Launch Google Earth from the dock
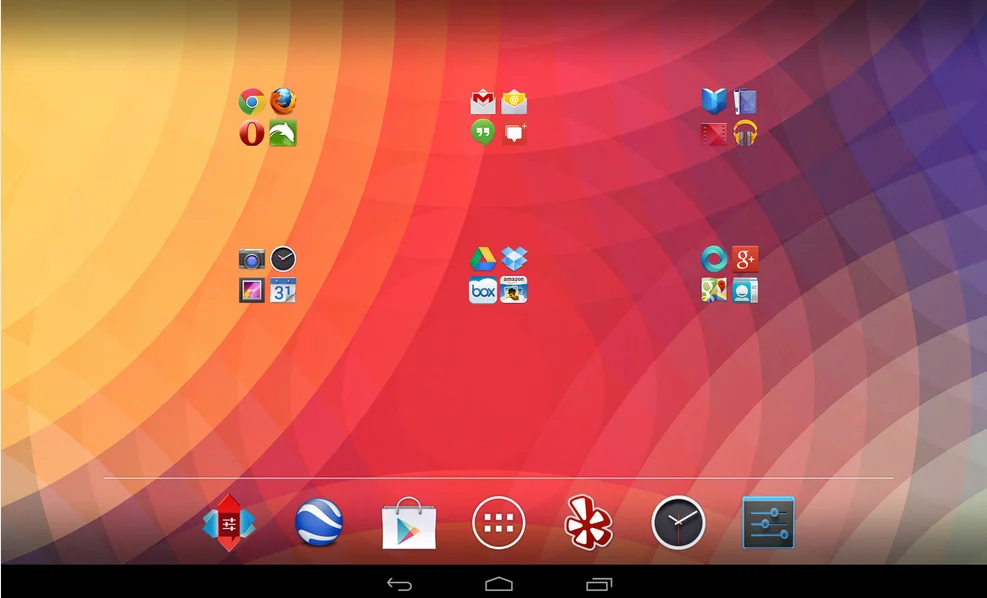 (x=319, y=522)
